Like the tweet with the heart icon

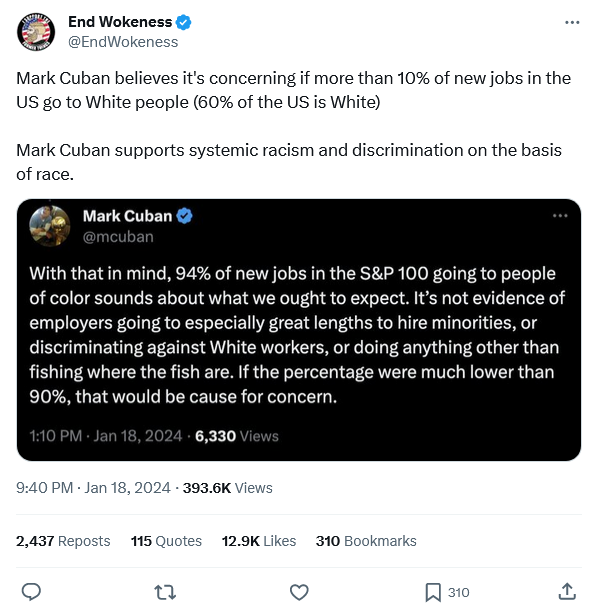pos(299,592)
